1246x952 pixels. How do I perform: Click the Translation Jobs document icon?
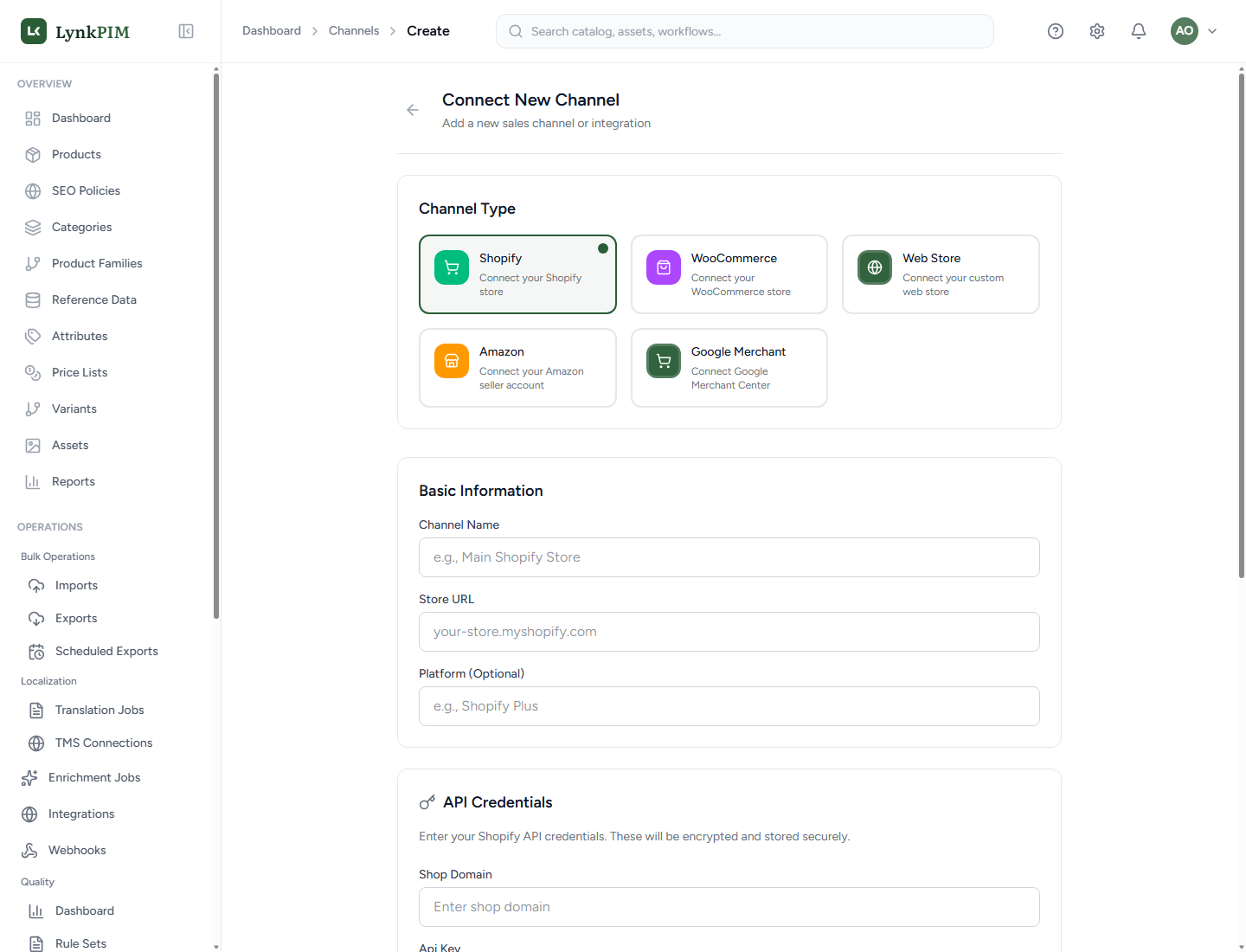coord(36,710)
